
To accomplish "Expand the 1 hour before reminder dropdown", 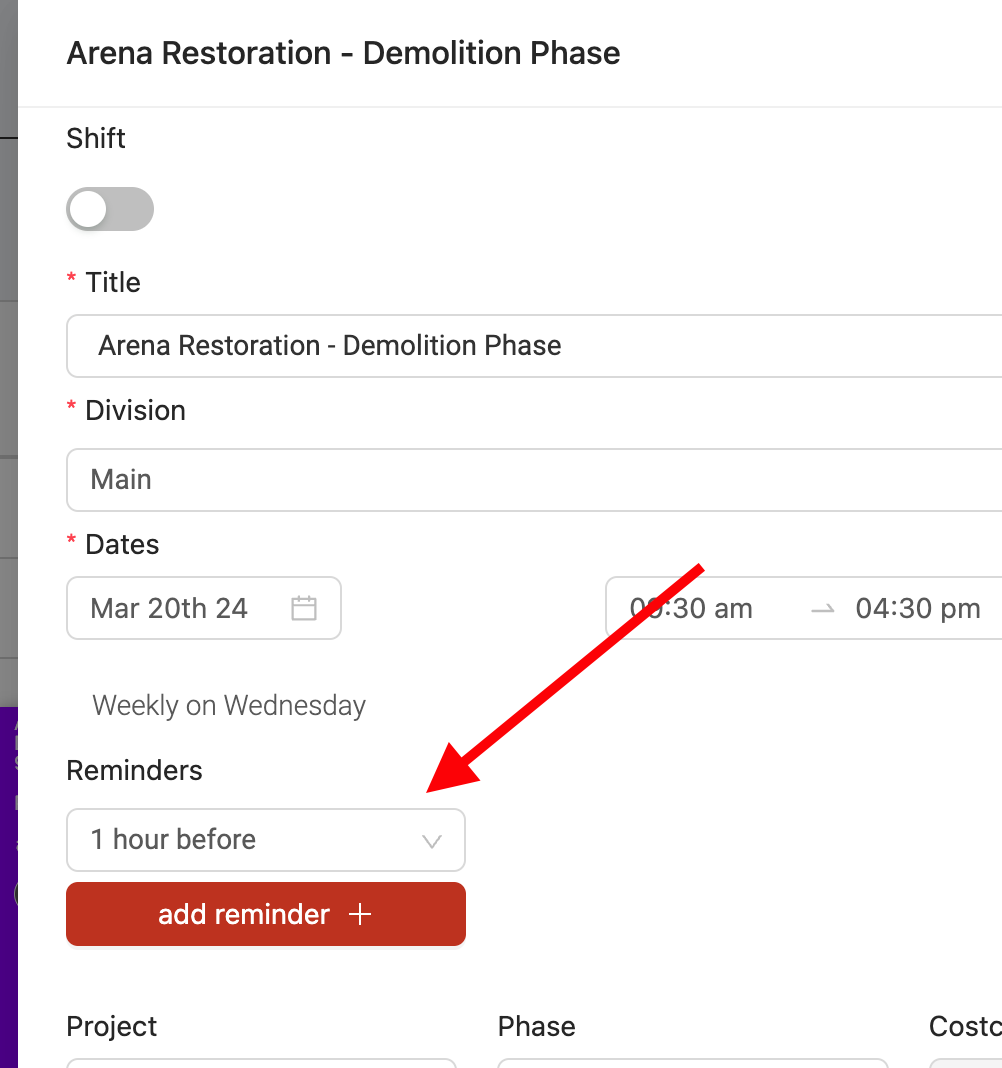I will click(266, 840).
